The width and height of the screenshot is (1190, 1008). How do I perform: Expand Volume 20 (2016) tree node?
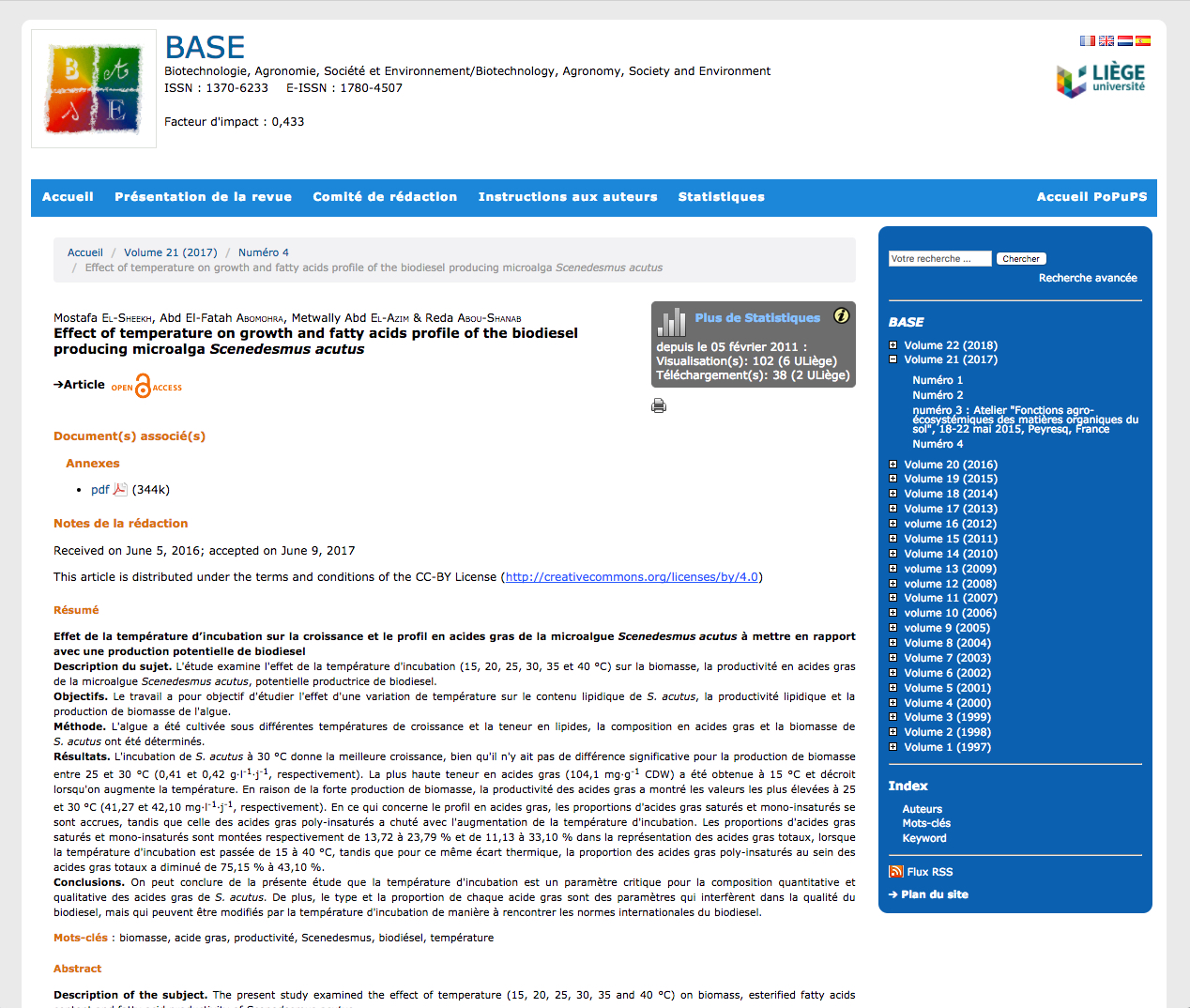pyautogui.click(x=893, y=465)
